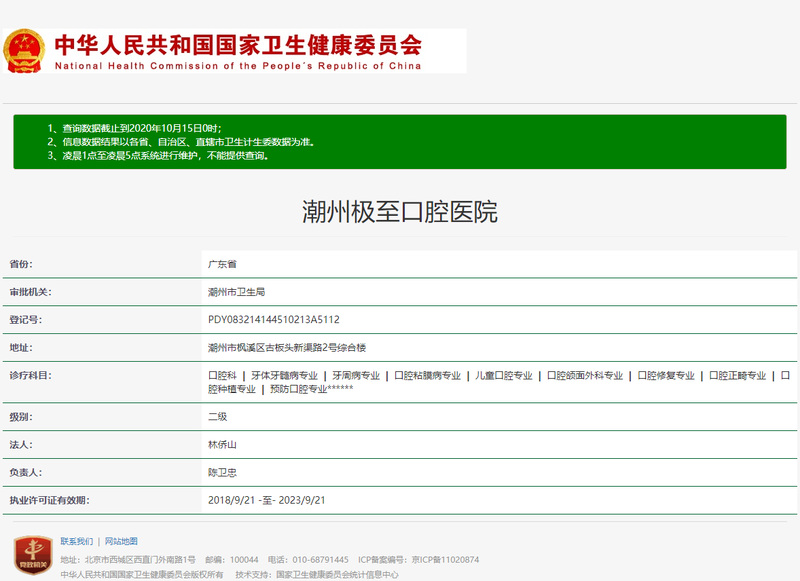Select the 口腔修复专业 entry
This screenshot has width=800, height=581.
point(666,375)
